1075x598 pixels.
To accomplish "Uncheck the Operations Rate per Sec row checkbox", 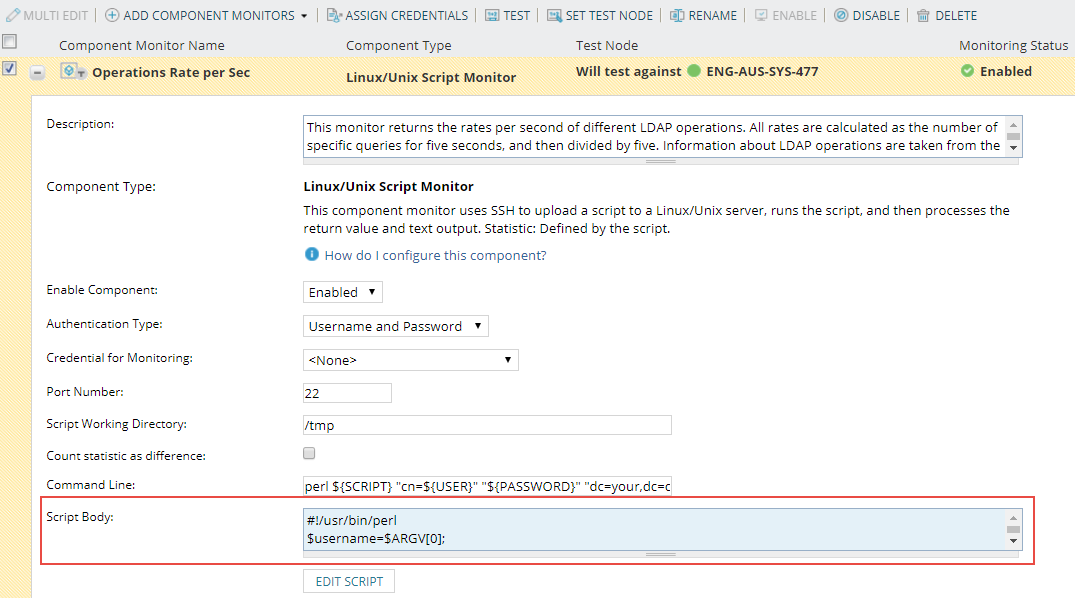I will click(9, 69).
